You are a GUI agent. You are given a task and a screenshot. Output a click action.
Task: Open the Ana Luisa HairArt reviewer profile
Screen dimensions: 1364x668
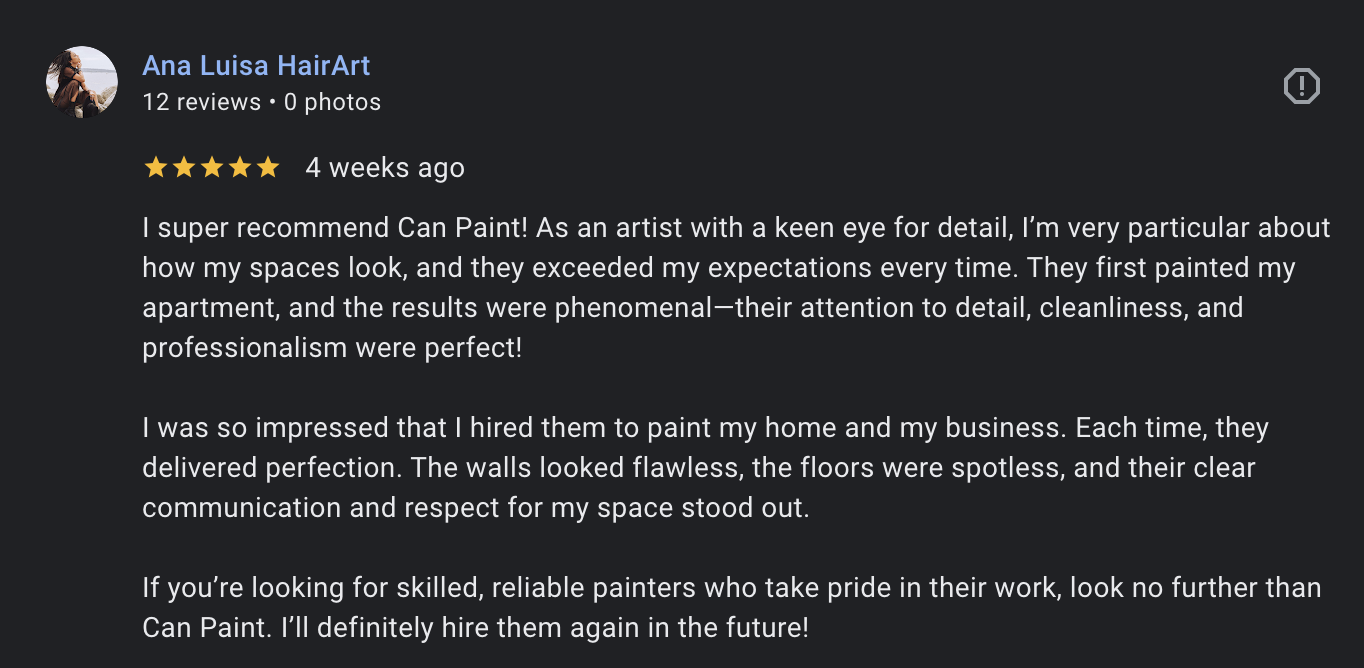256,66
